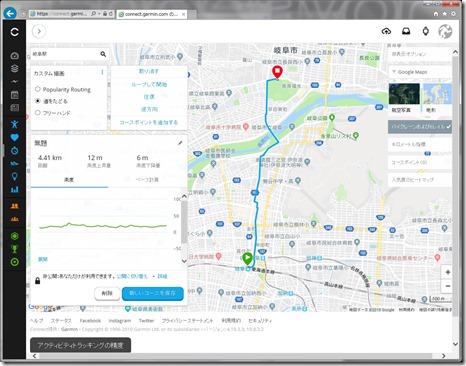
Task: Click the location search input field
Action: [x=65, y=54]
